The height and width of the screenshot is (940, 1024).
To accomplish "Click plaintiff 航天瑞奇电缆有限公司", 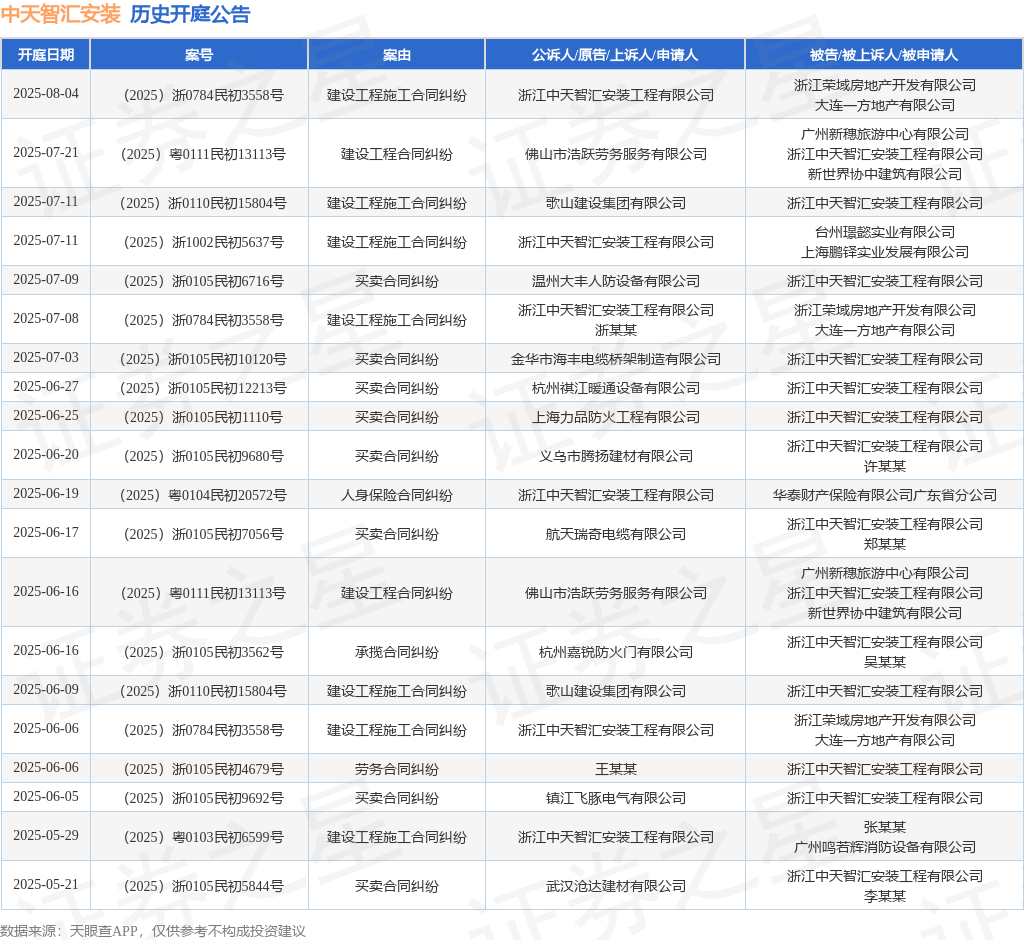I will pos(615,534).
